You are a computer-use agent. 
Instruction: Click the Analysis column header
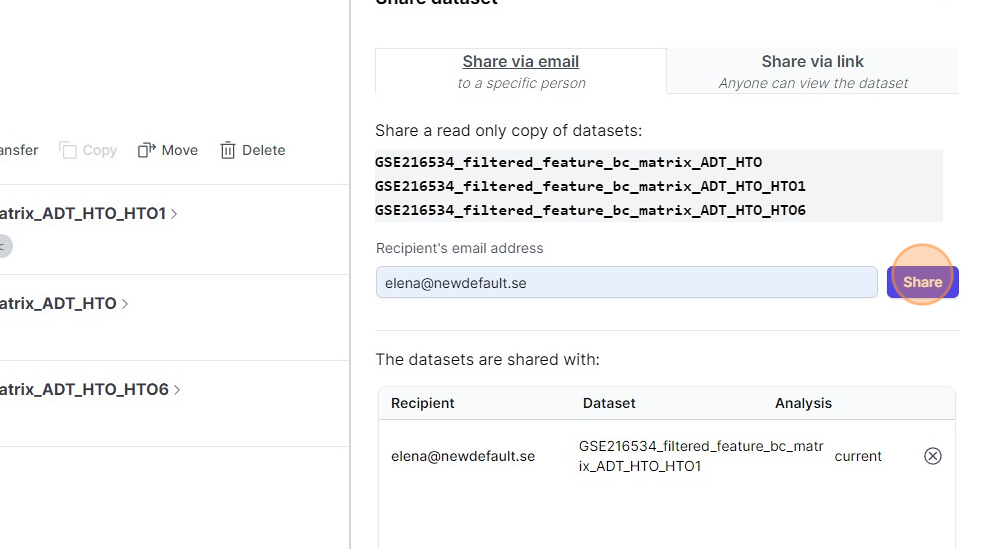(x=803, y=403)
